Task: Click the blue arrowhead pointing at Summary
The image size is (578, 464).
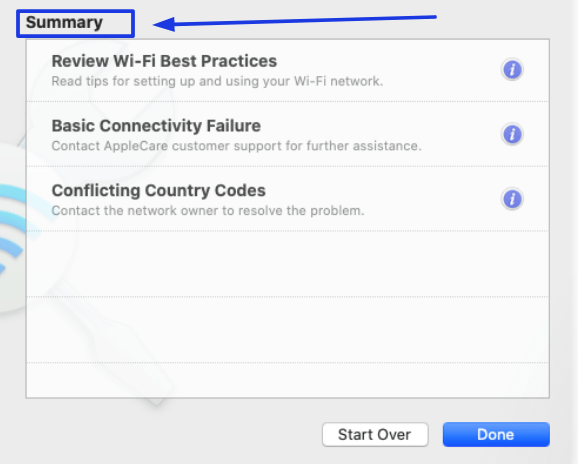Action: tap(164, 24)
